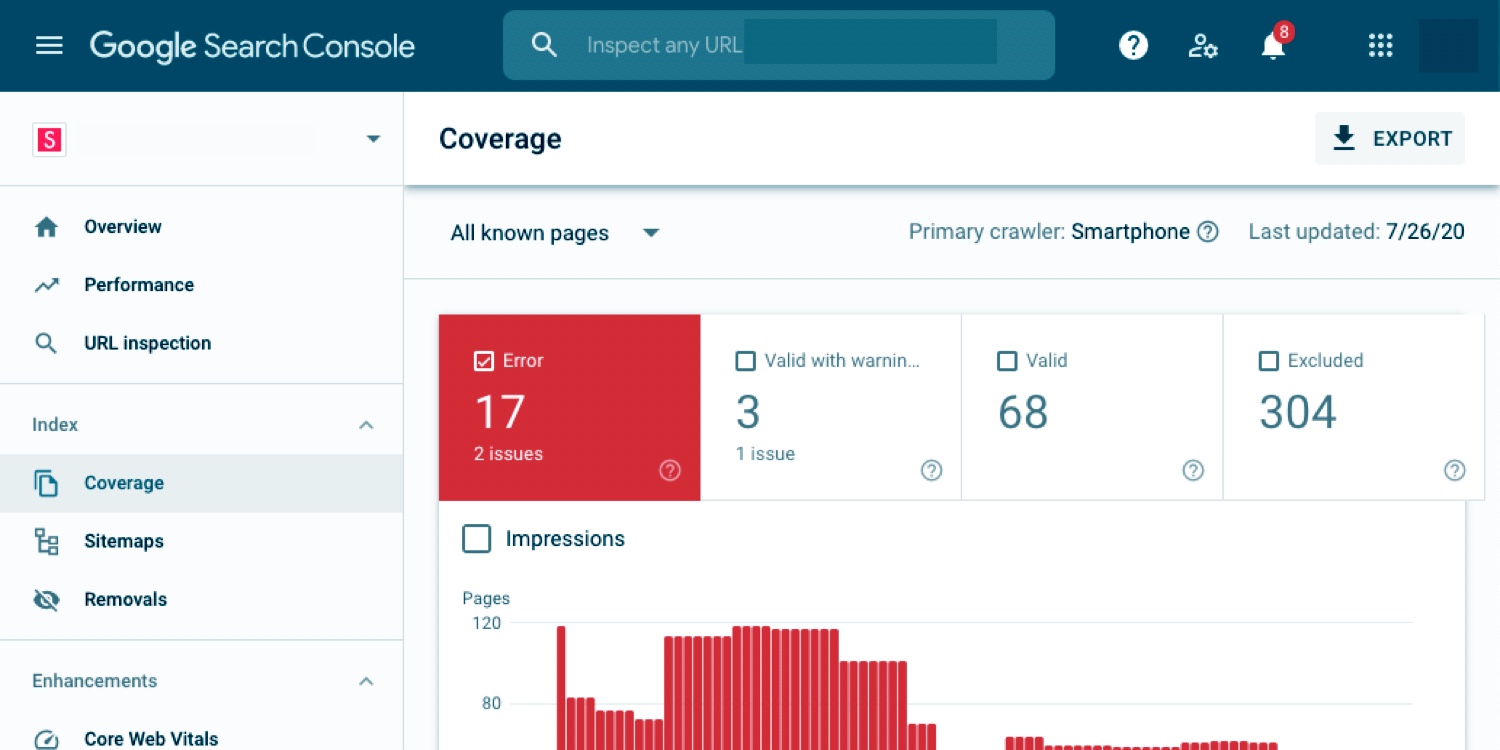Click the download arrow icon on Export
1500x750 pixels.
(x=1344, y=138)
